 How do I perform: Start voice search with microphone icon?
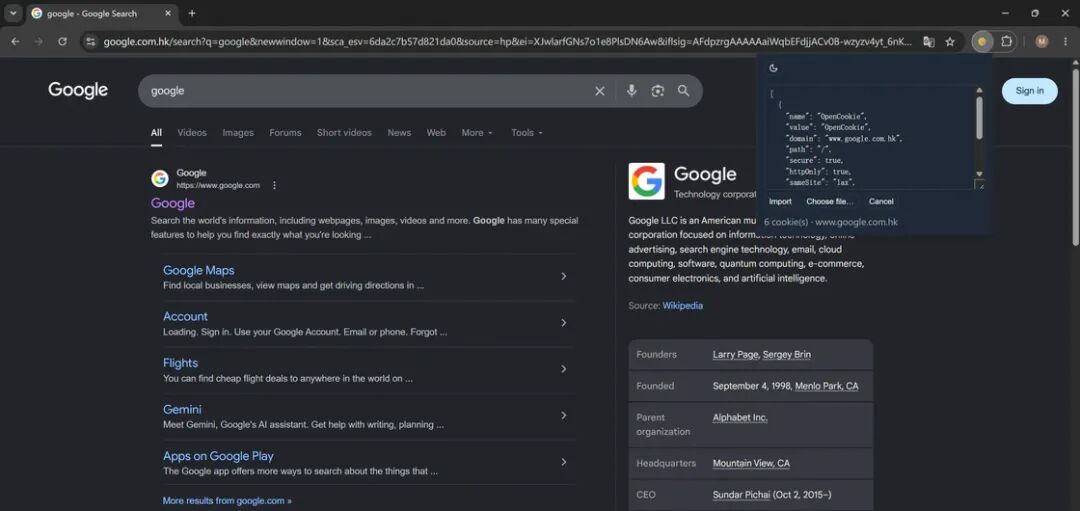click(x=631, y=91)
